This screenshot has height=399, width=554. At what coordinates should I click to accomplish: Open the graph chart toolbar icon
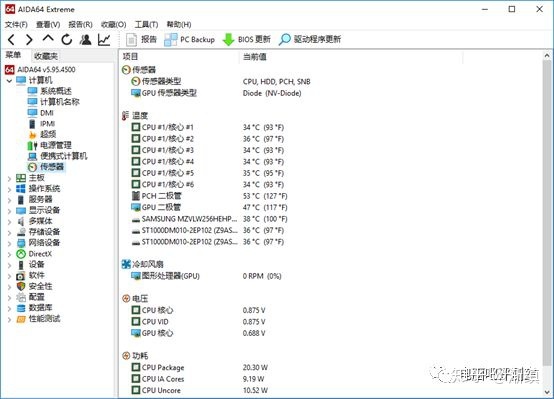point(104,39)
